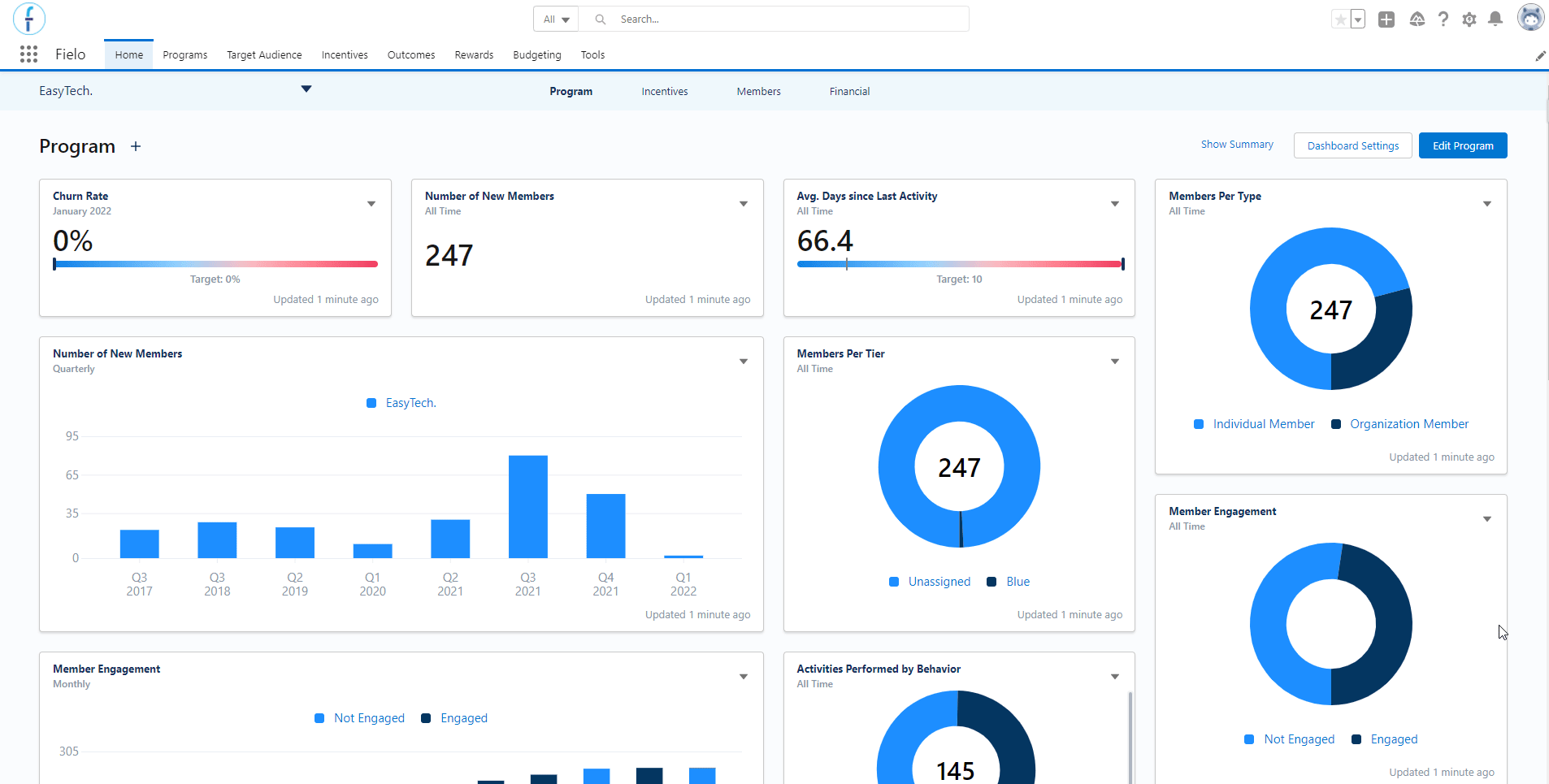The width and height of the screenshot is (1549, 784).
Task: Toggle the Individual Member legend item
Action: click(1254, 424)
